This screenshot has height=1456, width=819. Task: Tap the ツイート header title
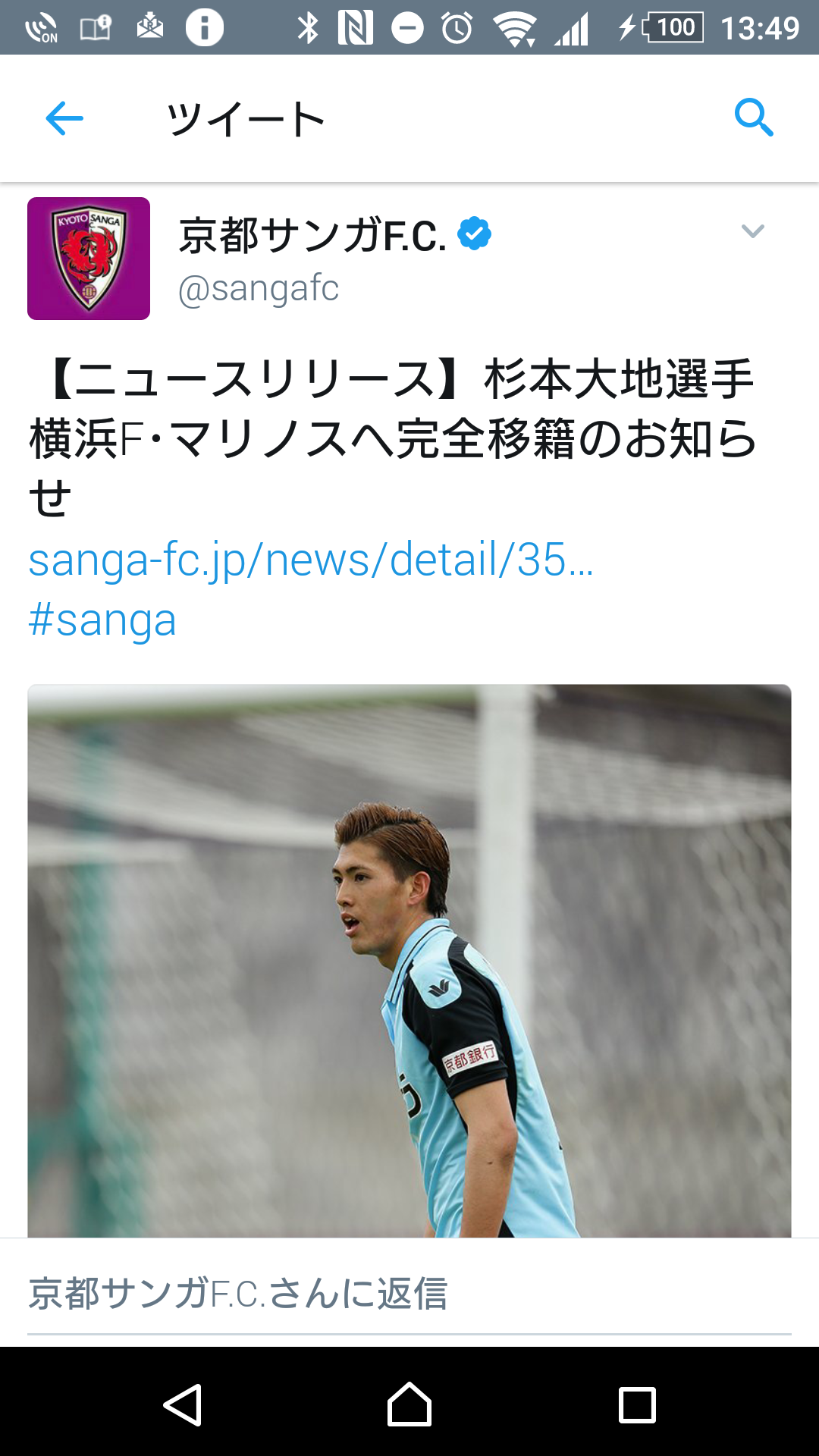tap(246, 119)
